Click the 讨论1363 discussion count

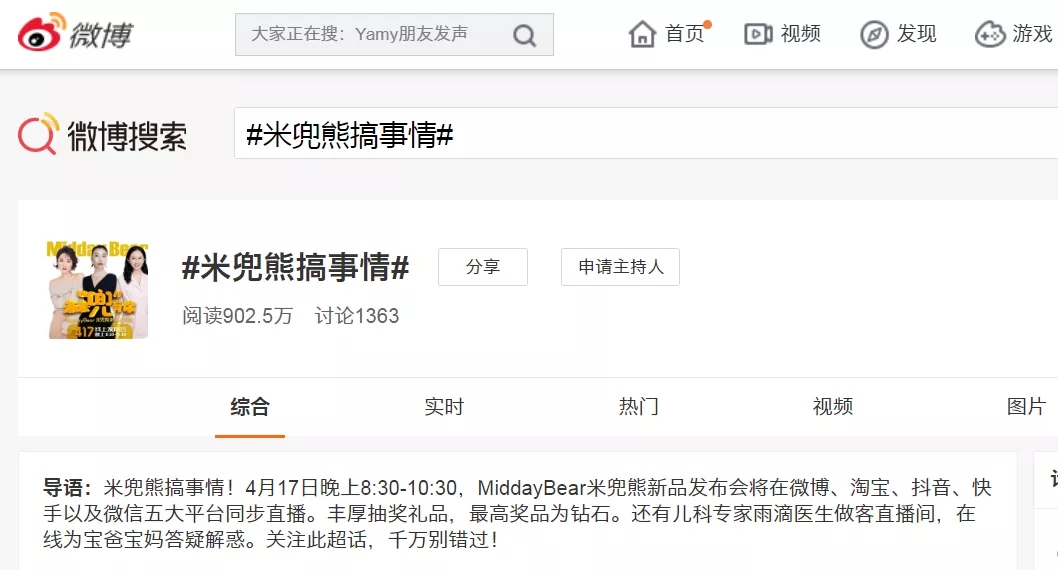pyautogui.click(x=357, y=316)
